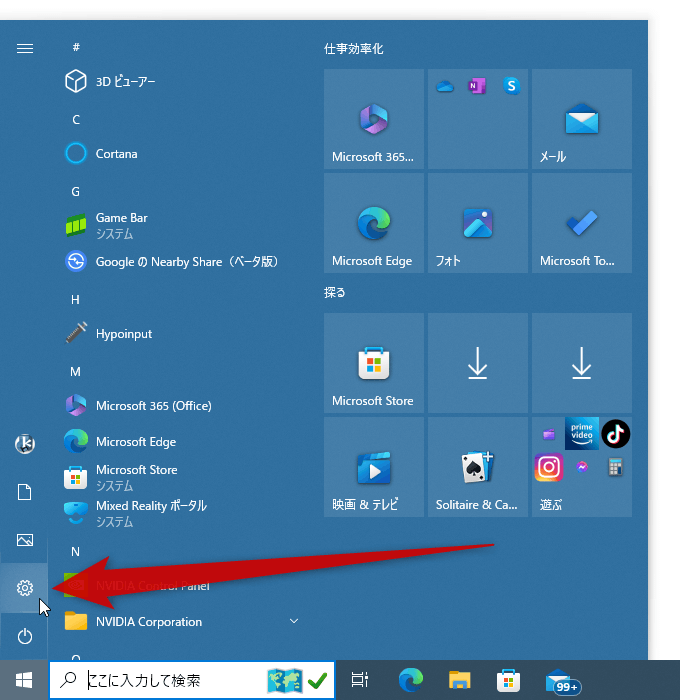Open Documents icon in Start sidebar

pos(25,492)
